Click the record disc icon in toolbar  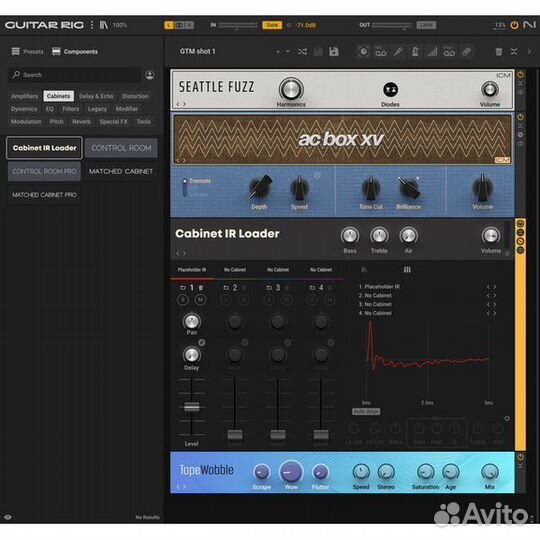364,52
